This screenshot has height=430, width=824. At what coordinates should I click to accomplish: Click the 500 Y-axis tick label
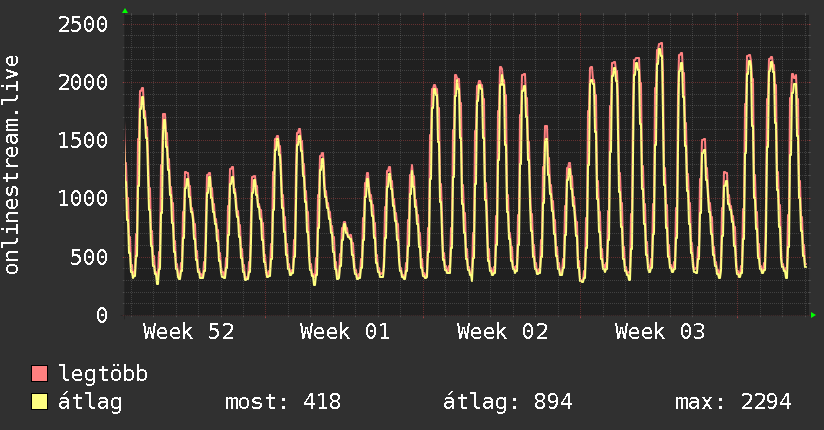click(x=89, y=257)
